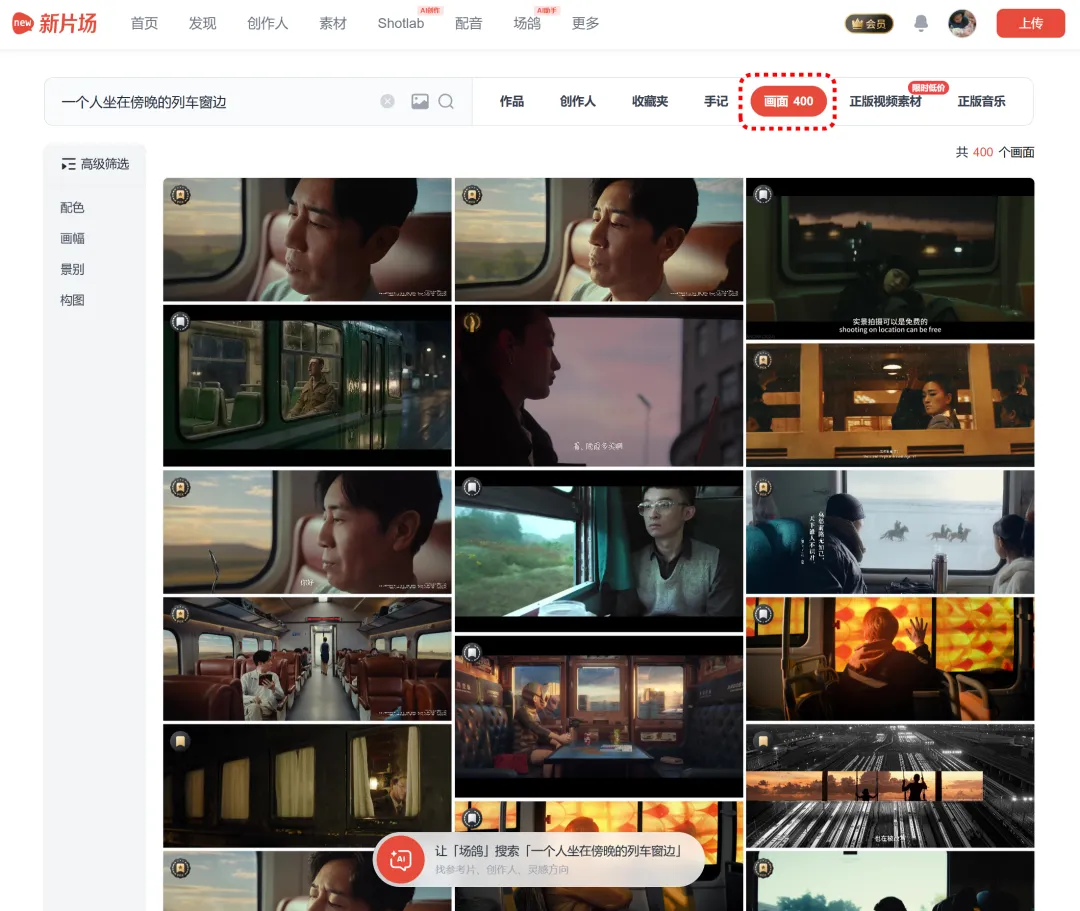Viewport: 1080px width, 911px height.
Task: Click the magnifier search icon
Action: (x=446, y=101)
